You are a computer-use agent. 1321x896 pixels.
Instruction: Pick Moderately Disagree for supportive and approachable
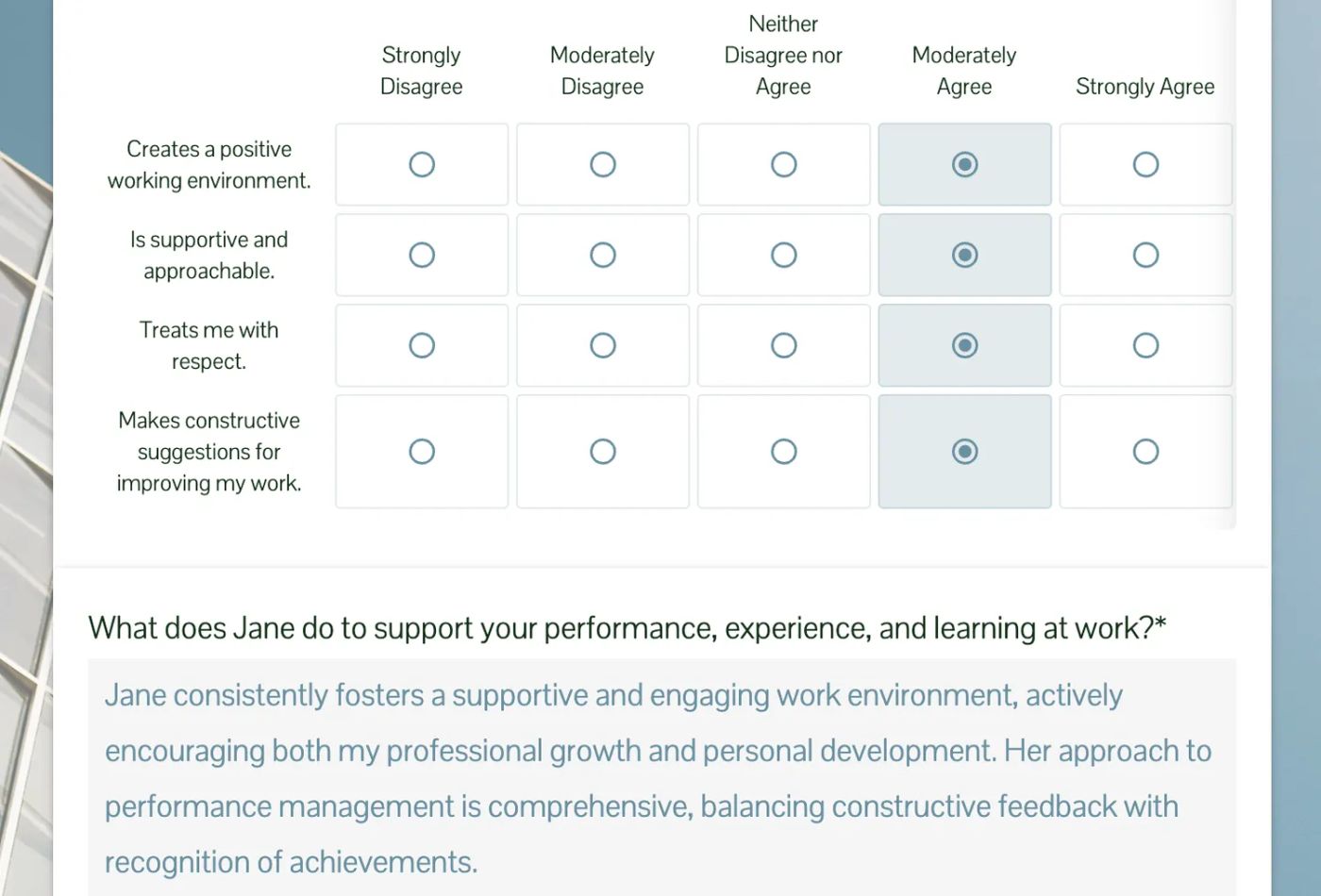[x=603, y=256]
